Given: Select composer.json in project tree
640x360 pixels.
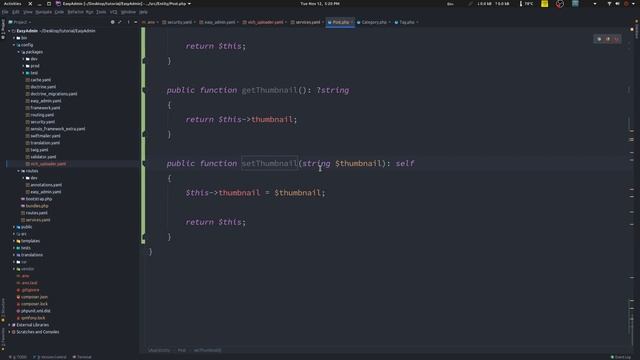Looking at the screenshot, I should coord(34,297).
